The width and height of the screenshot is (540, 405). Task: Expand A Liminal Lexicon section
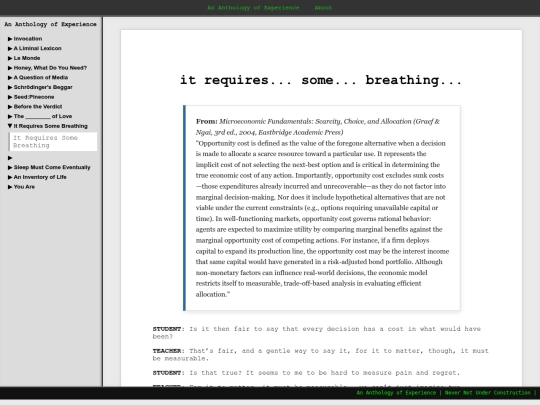[34, 48]
